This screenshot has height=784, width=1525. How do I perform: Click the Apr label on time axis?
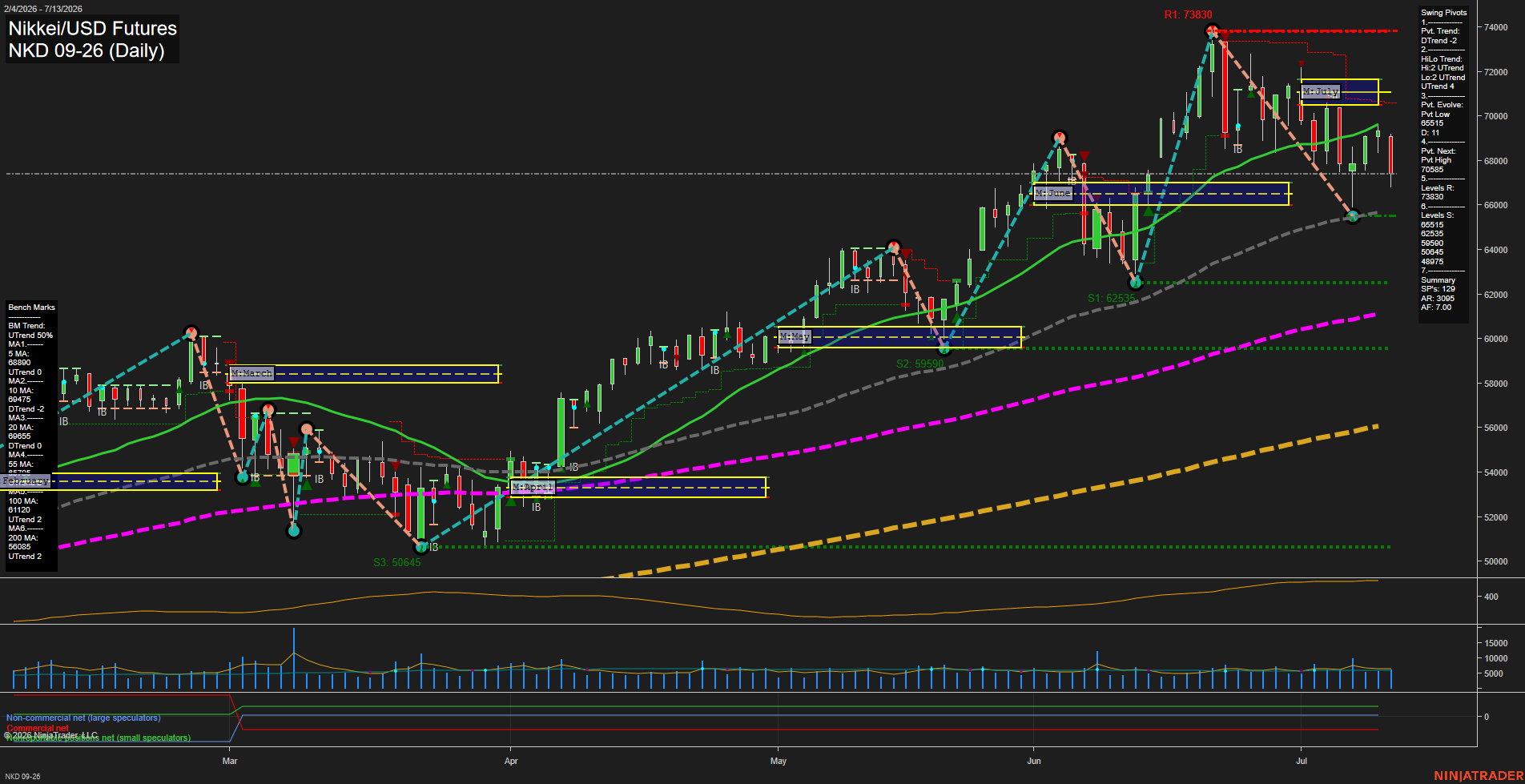click(511, 761)
